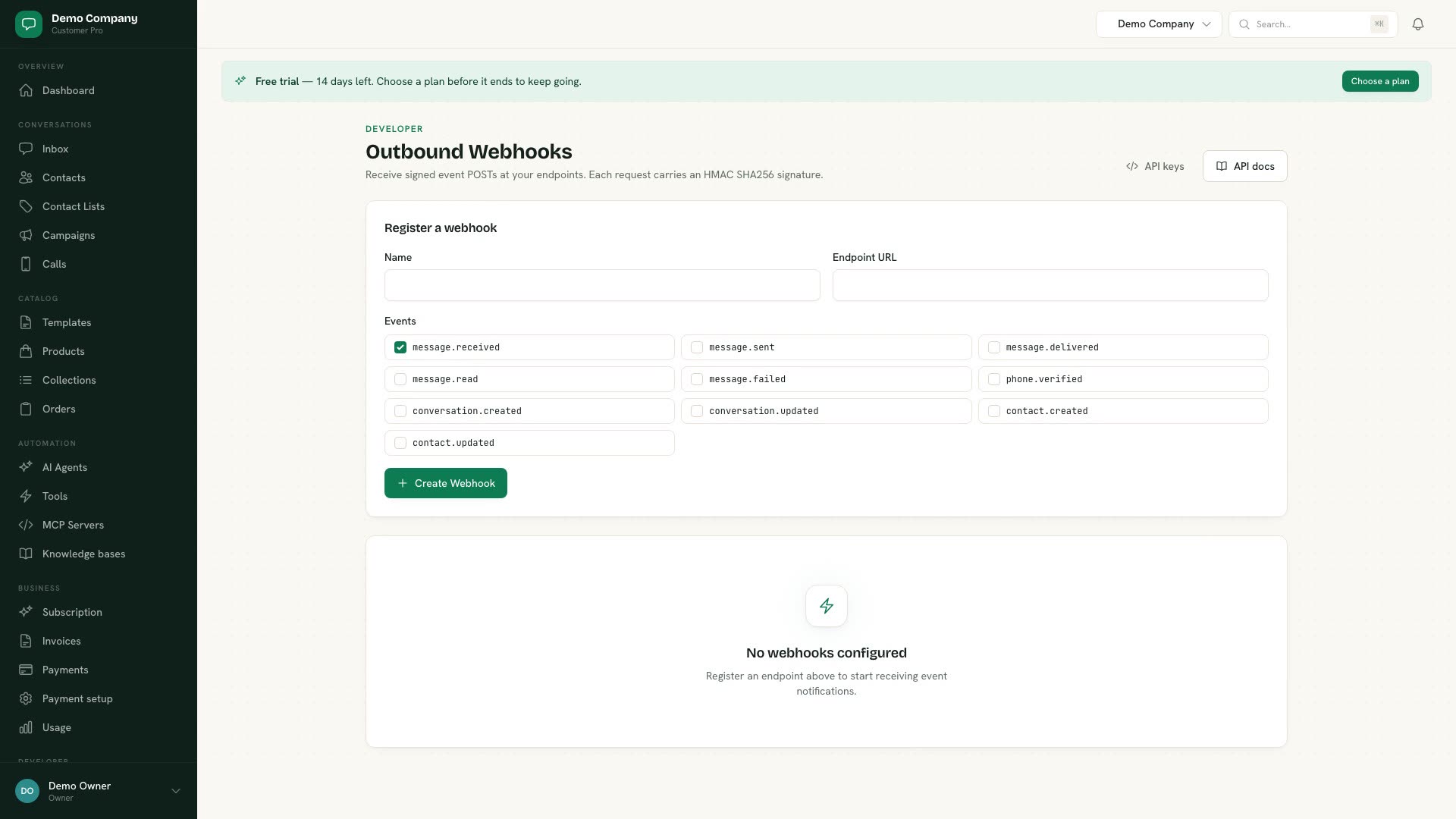Select the Calls phone icon
1456x819 pixels.
click(26, 264)
